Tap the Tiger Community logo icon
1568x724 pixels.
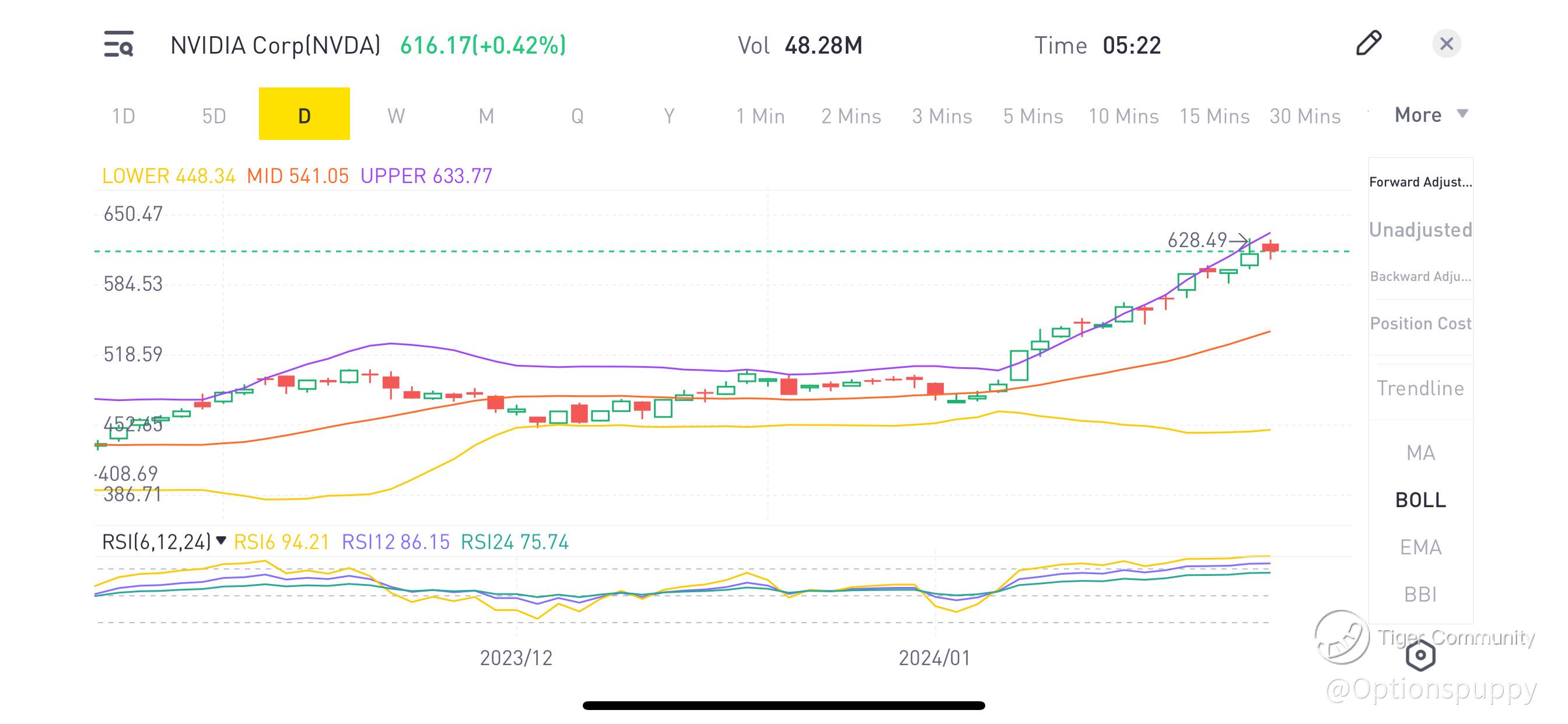click(x=1342, y=637)
